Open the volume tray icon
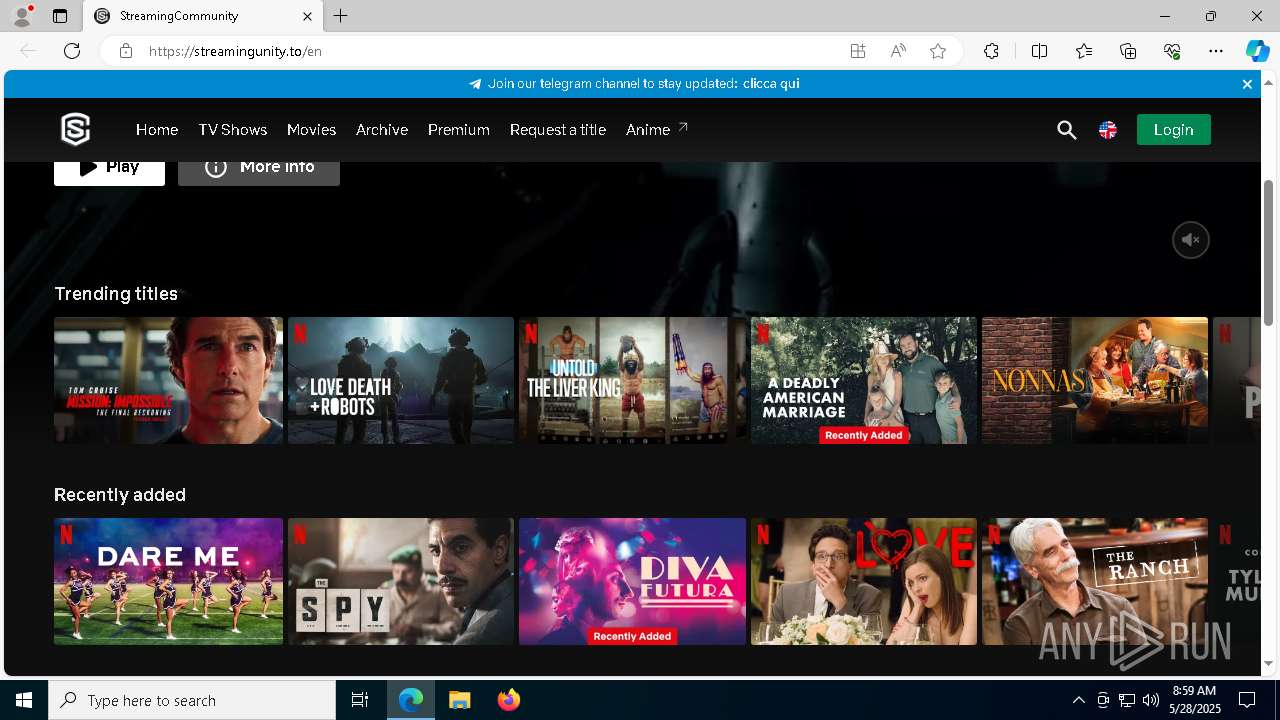The image size is (1280, 720). coord(1151,700)
